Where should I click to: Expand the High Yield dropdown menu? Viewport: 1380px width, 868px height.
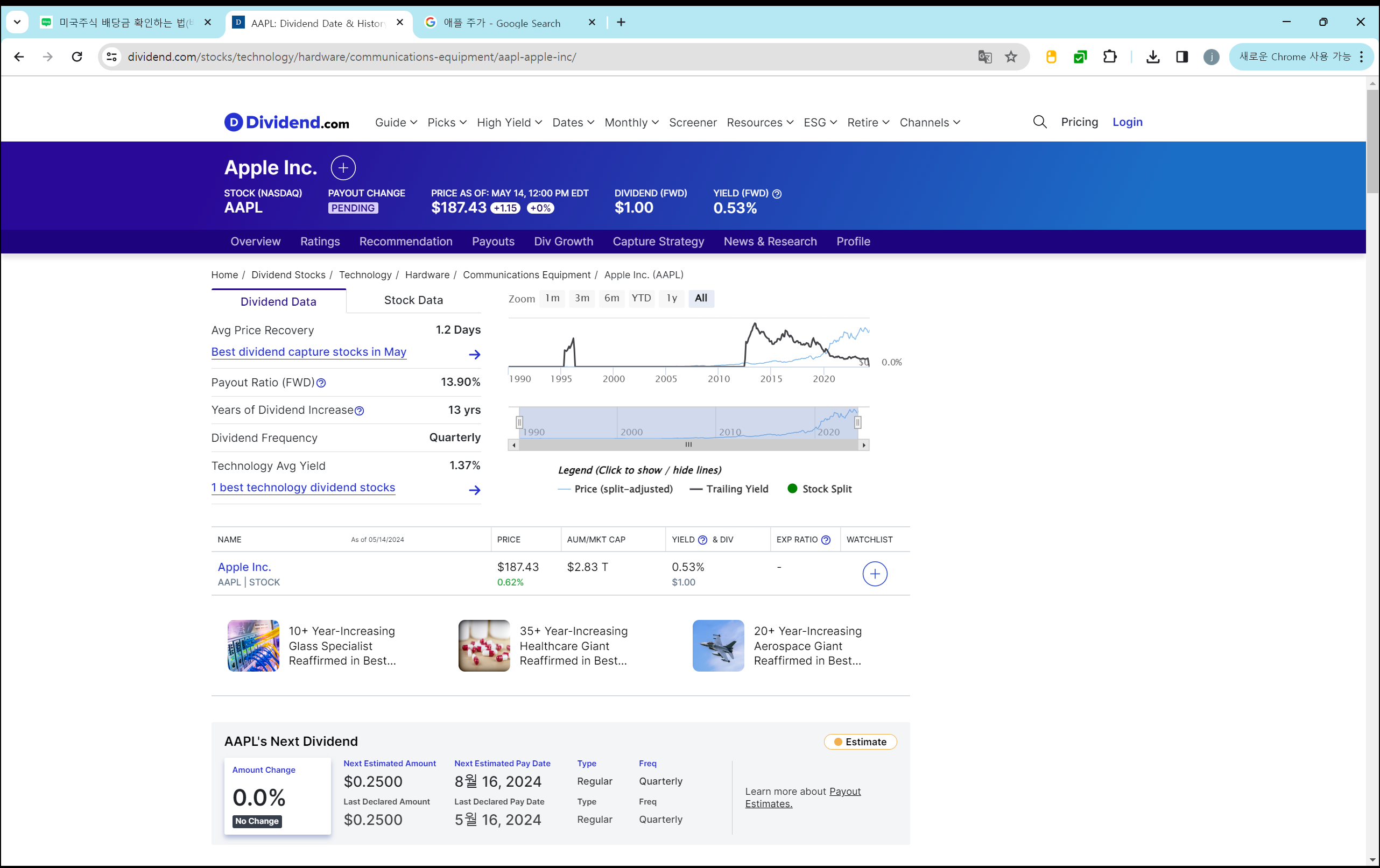point(509,123)
